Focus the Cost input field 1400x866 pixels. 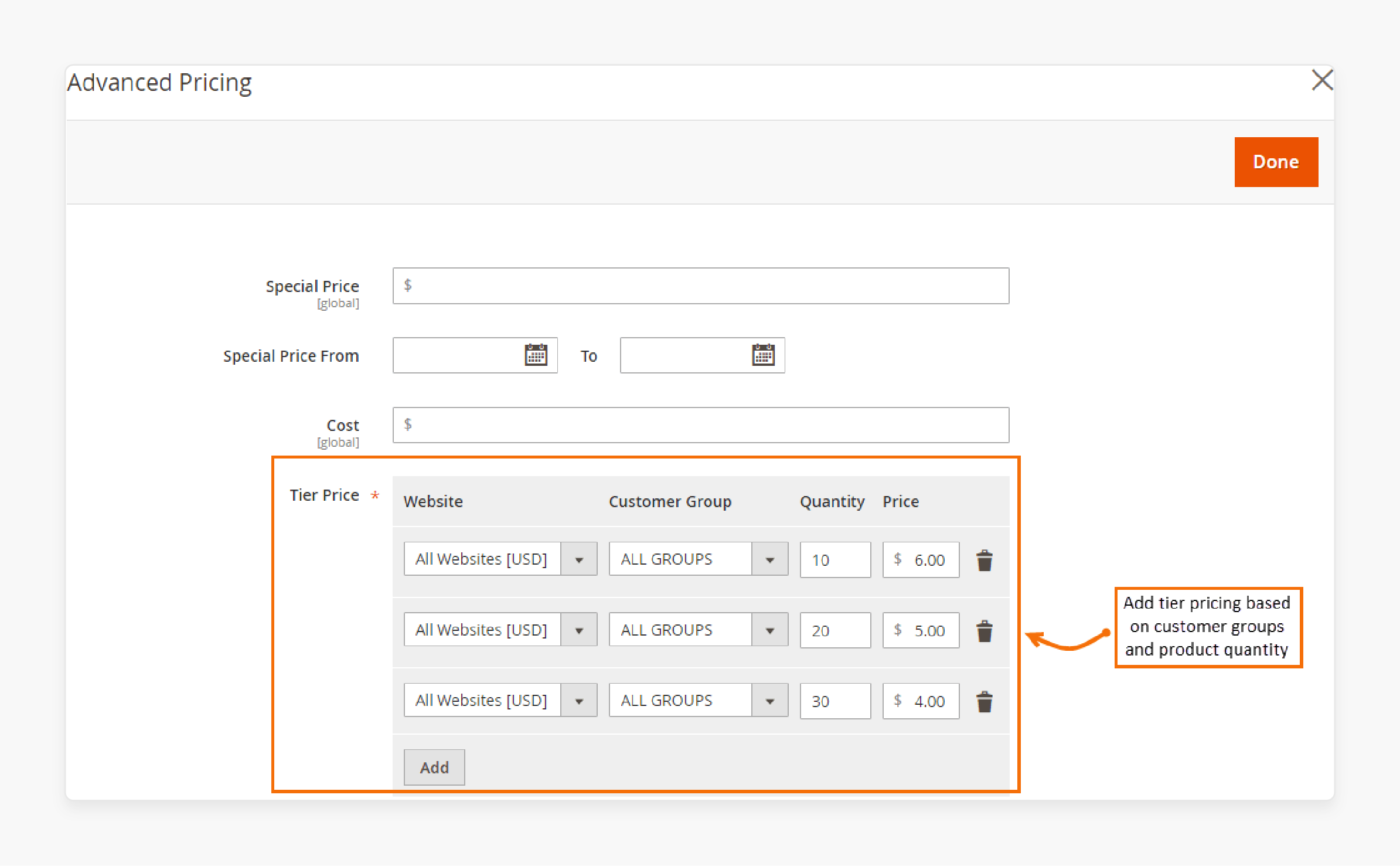[x=701, y=425]
